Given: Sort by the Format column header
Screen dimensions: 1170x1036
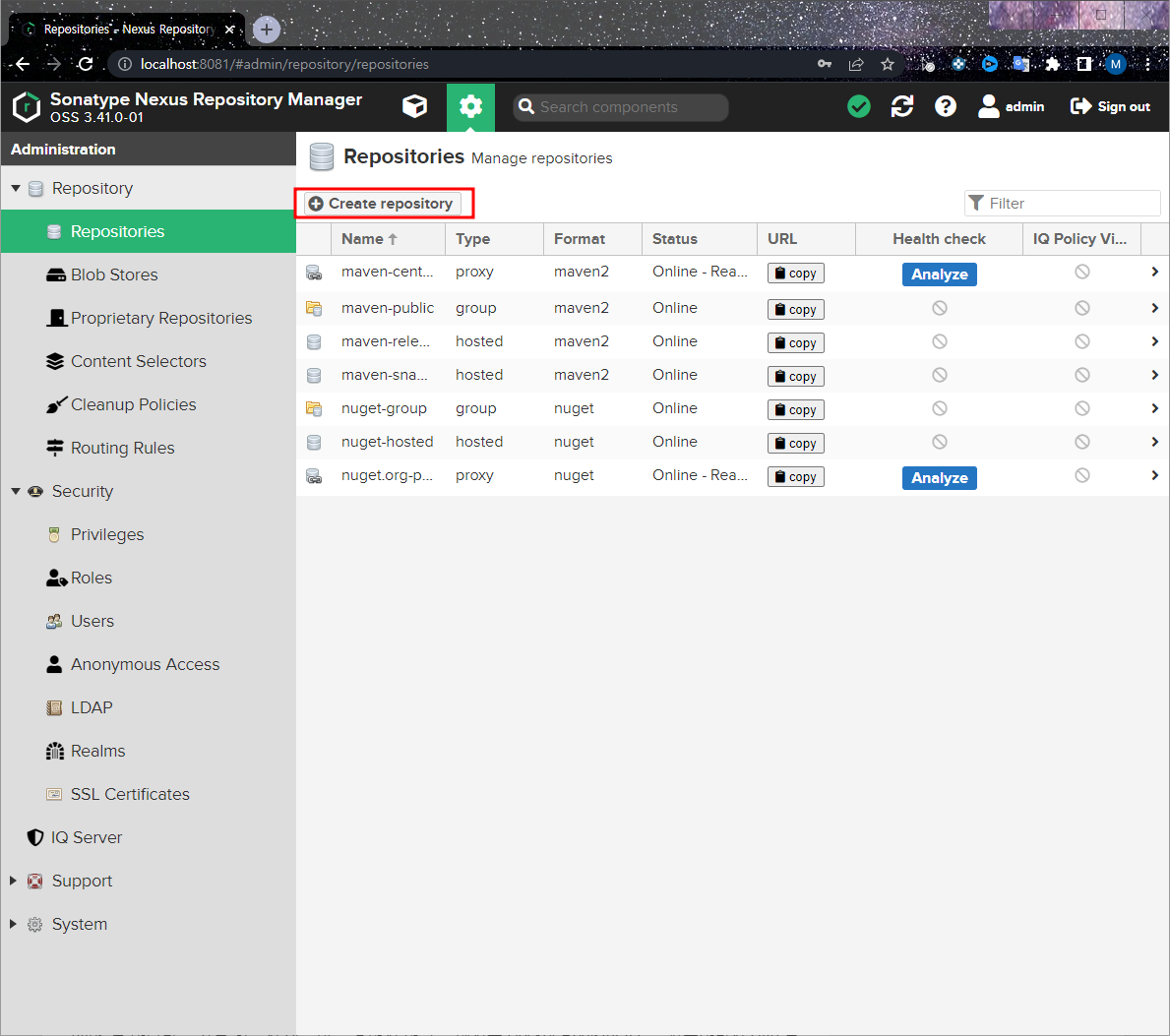Looking at the screenshot, I should [x=592, y=239].
